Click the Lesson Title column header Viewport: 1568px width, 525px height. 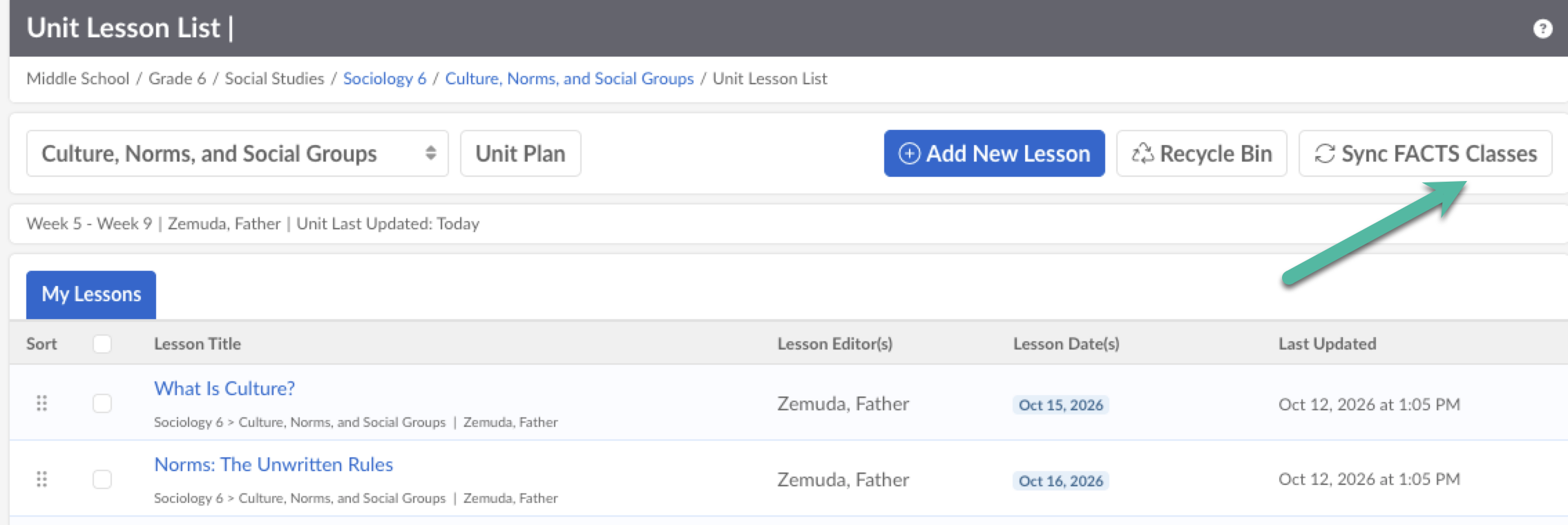[198, 344]
